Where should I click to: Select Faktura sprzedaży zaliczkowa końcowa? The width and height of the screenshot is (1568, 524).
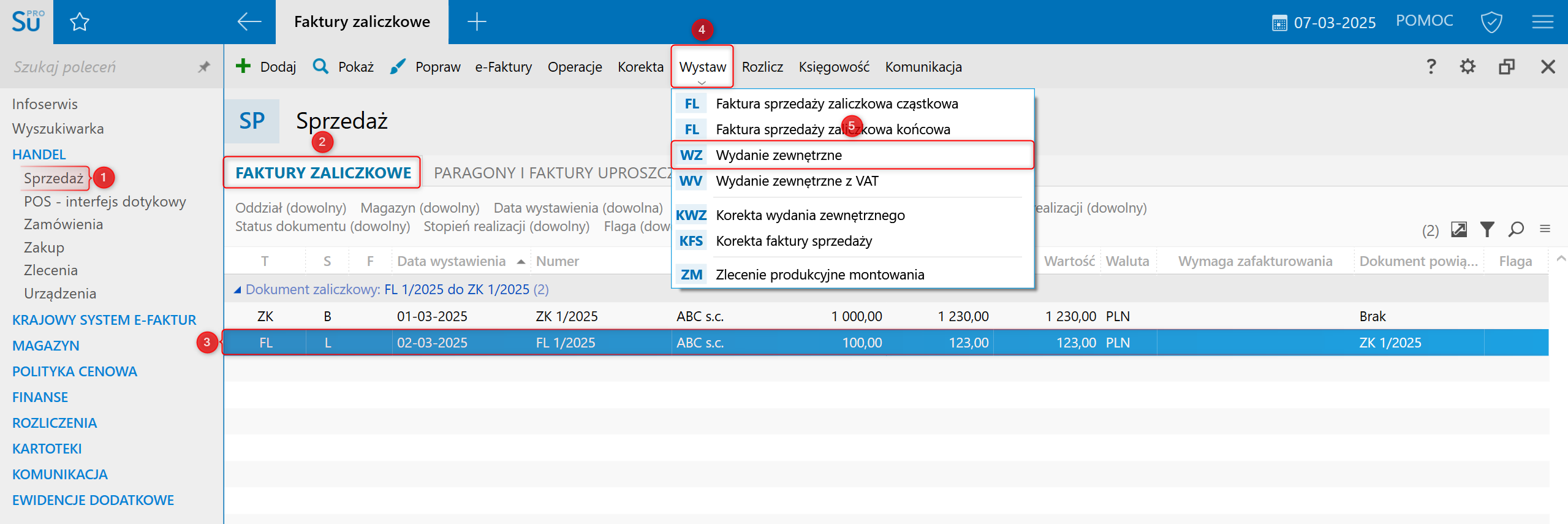coord(852,129)
